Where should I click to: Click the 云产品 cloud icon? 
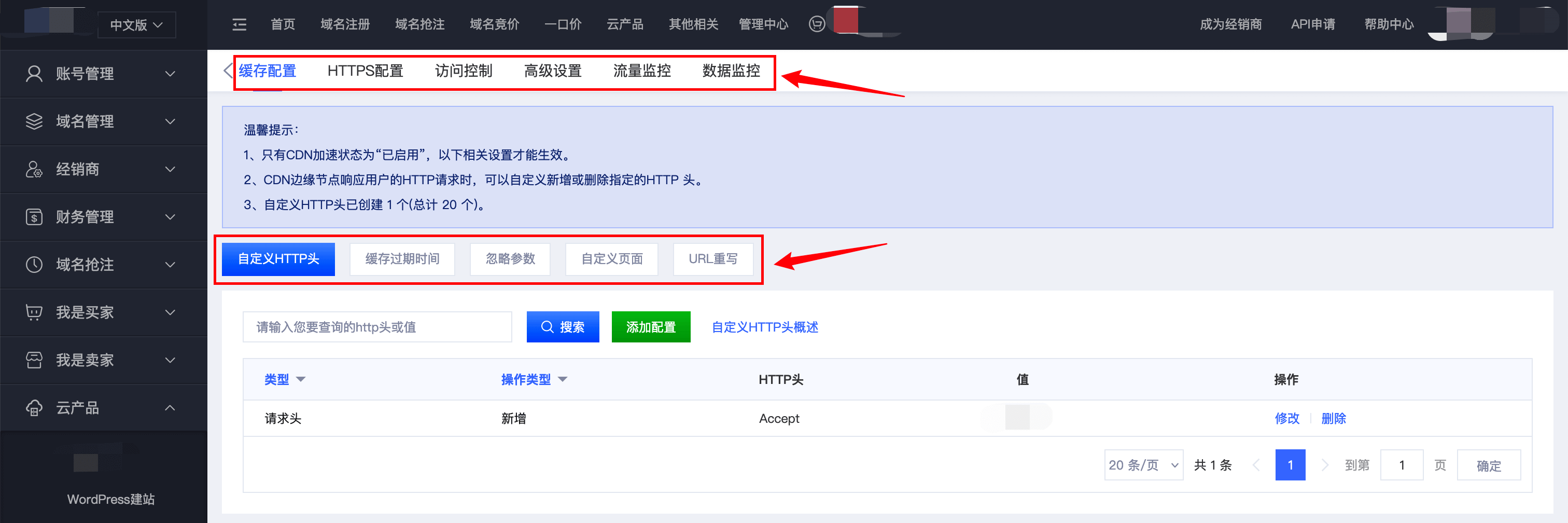34,408
